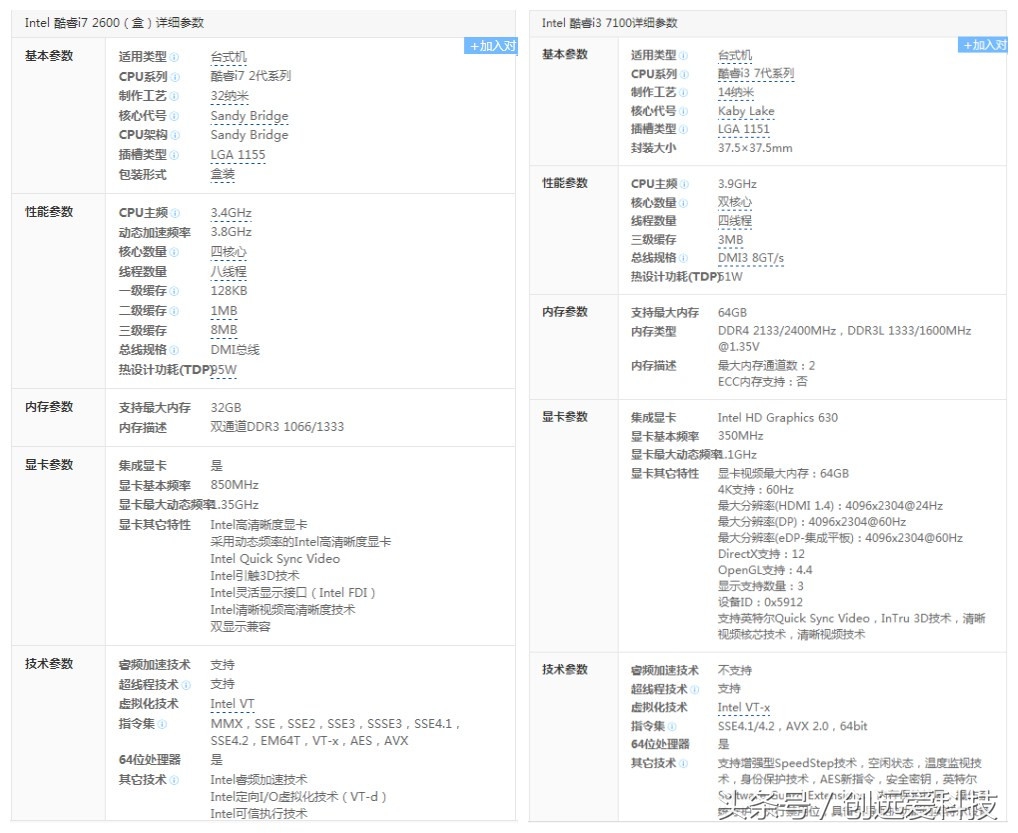Image resolution: width=1018 pixels, height=833 pixels.
Task: Open the 台式机 link under i7 基本参数
Action: [228, 57]
